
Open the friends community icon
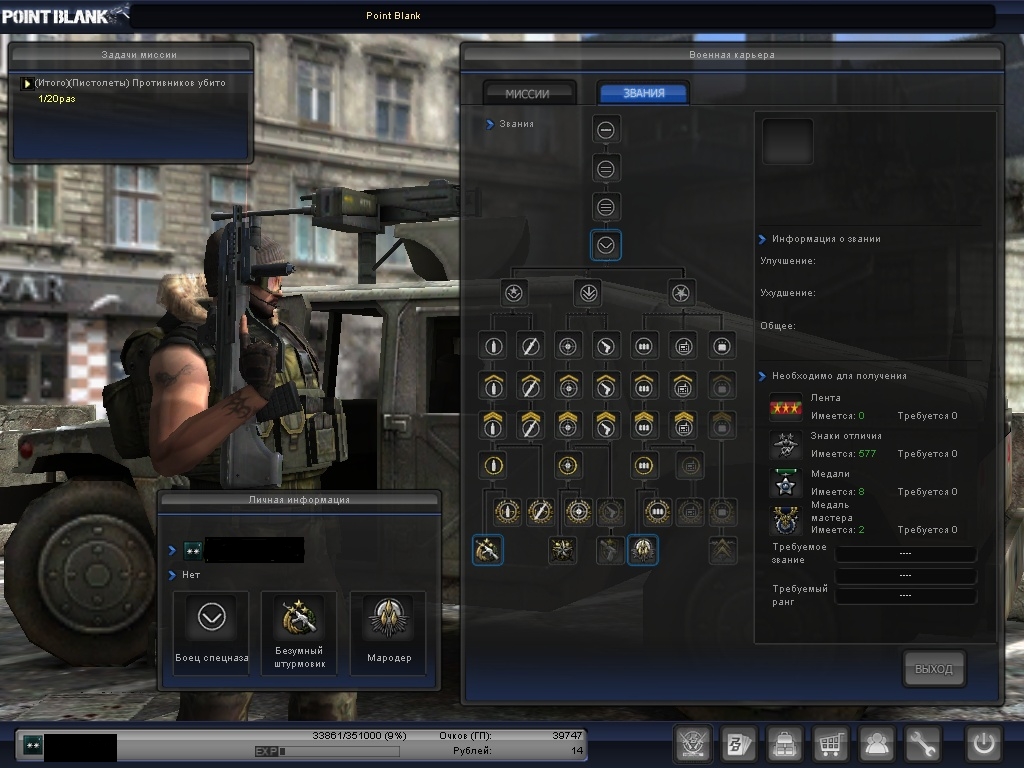coord(877,745)
